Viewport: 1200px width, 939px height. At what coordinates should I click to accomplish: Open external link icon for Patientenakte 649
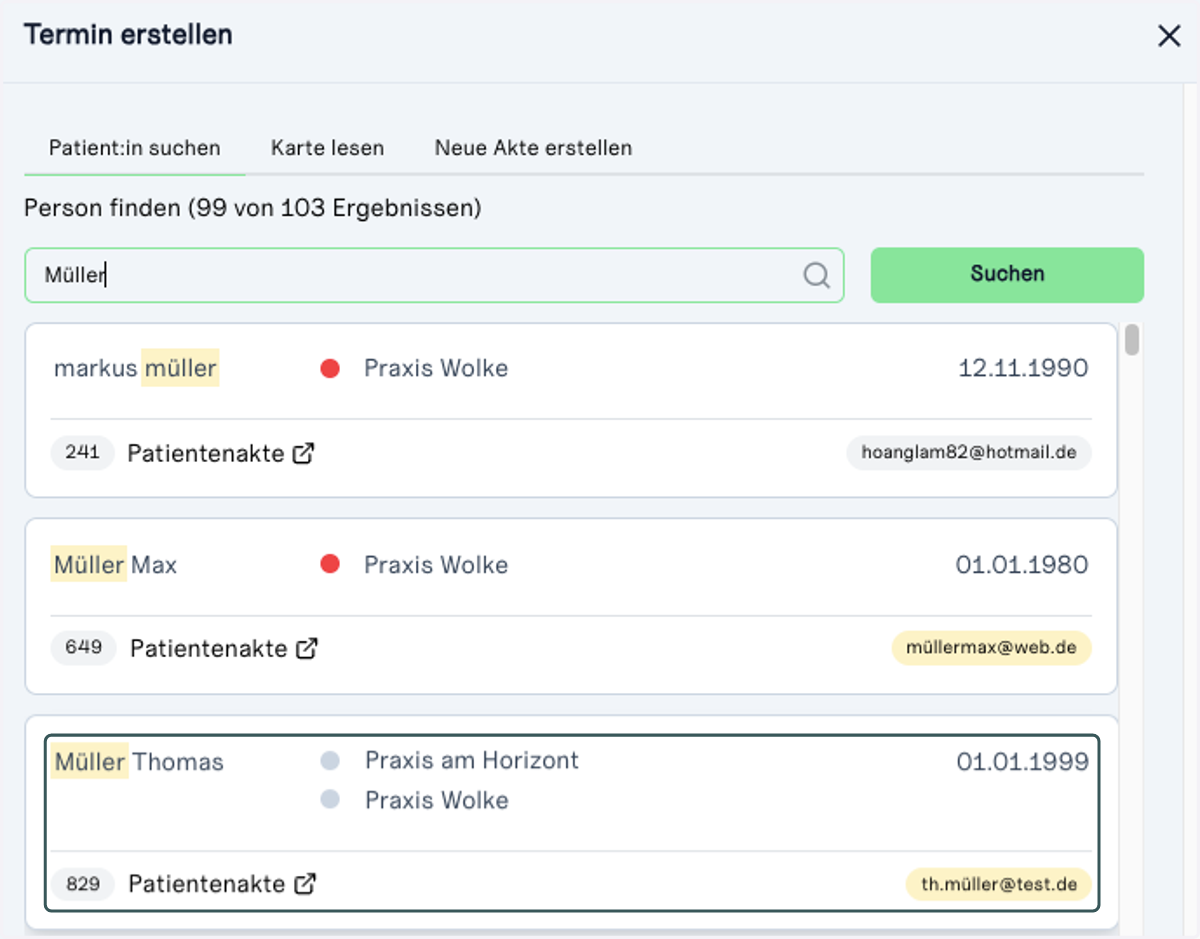pyautogui.click(x=307, y=648)
